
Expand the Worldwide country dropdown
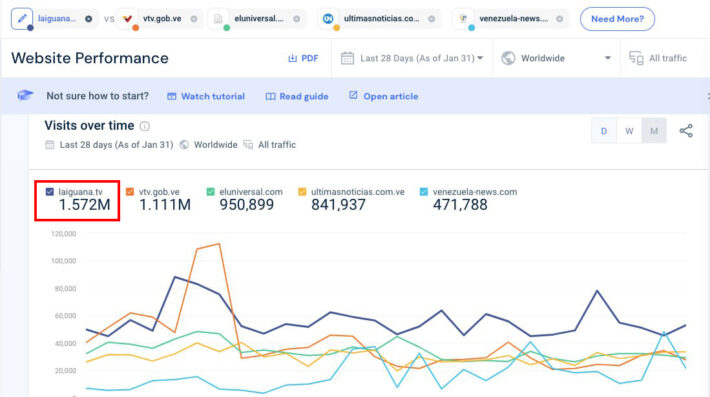556,58
